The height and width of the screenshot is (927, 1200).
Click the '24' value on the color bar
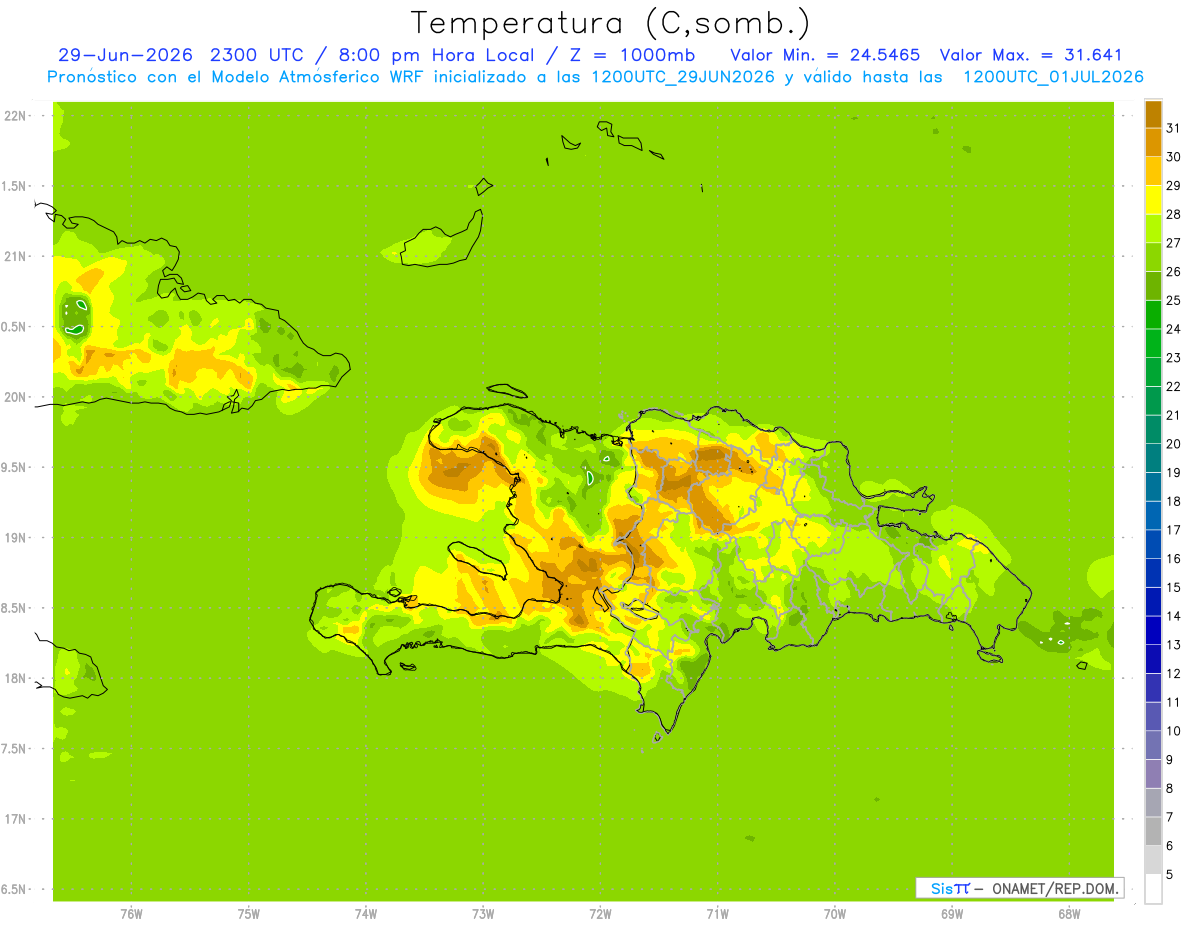1173,329
